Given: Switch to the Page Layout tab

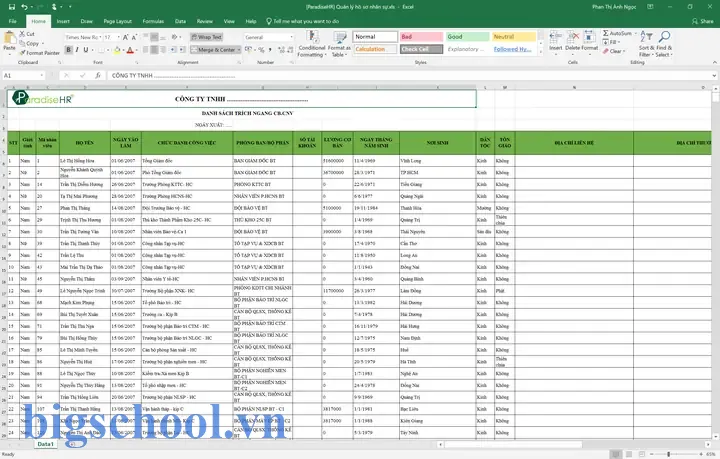Looking at the screenshot, I should tap(118, 21).
